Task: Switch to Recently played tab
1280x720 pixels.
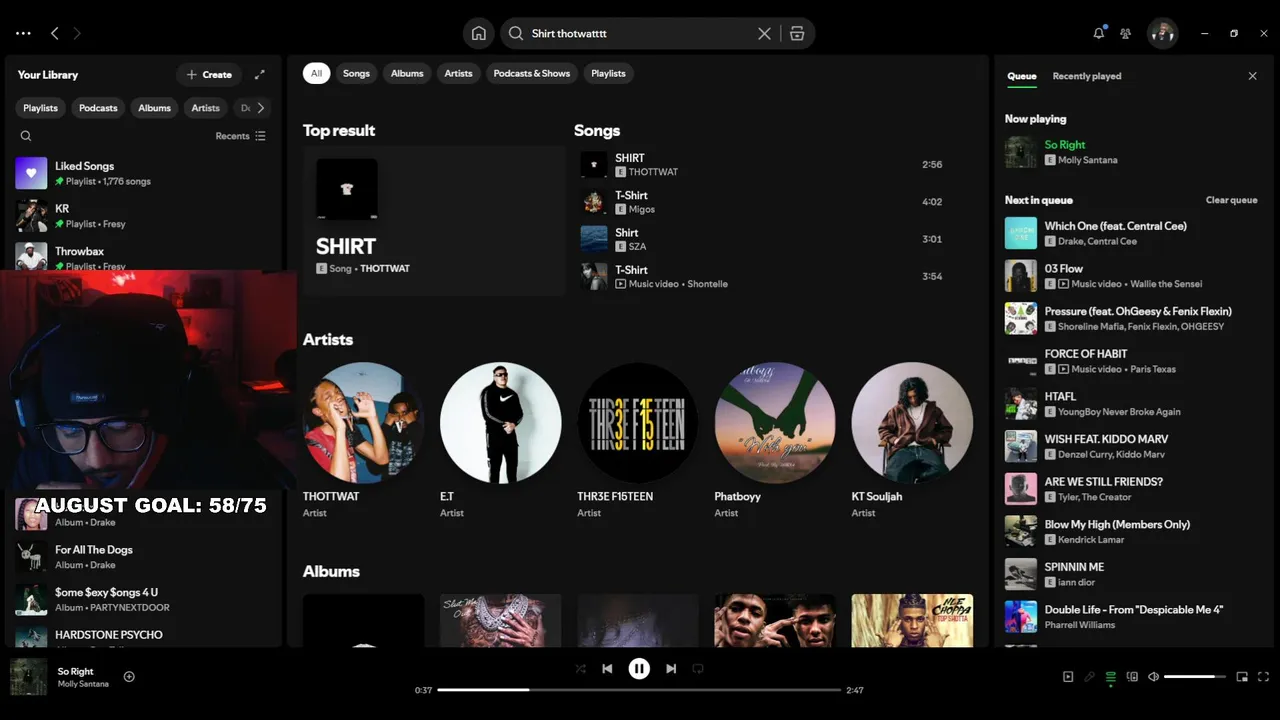Action: (1086, 76)
